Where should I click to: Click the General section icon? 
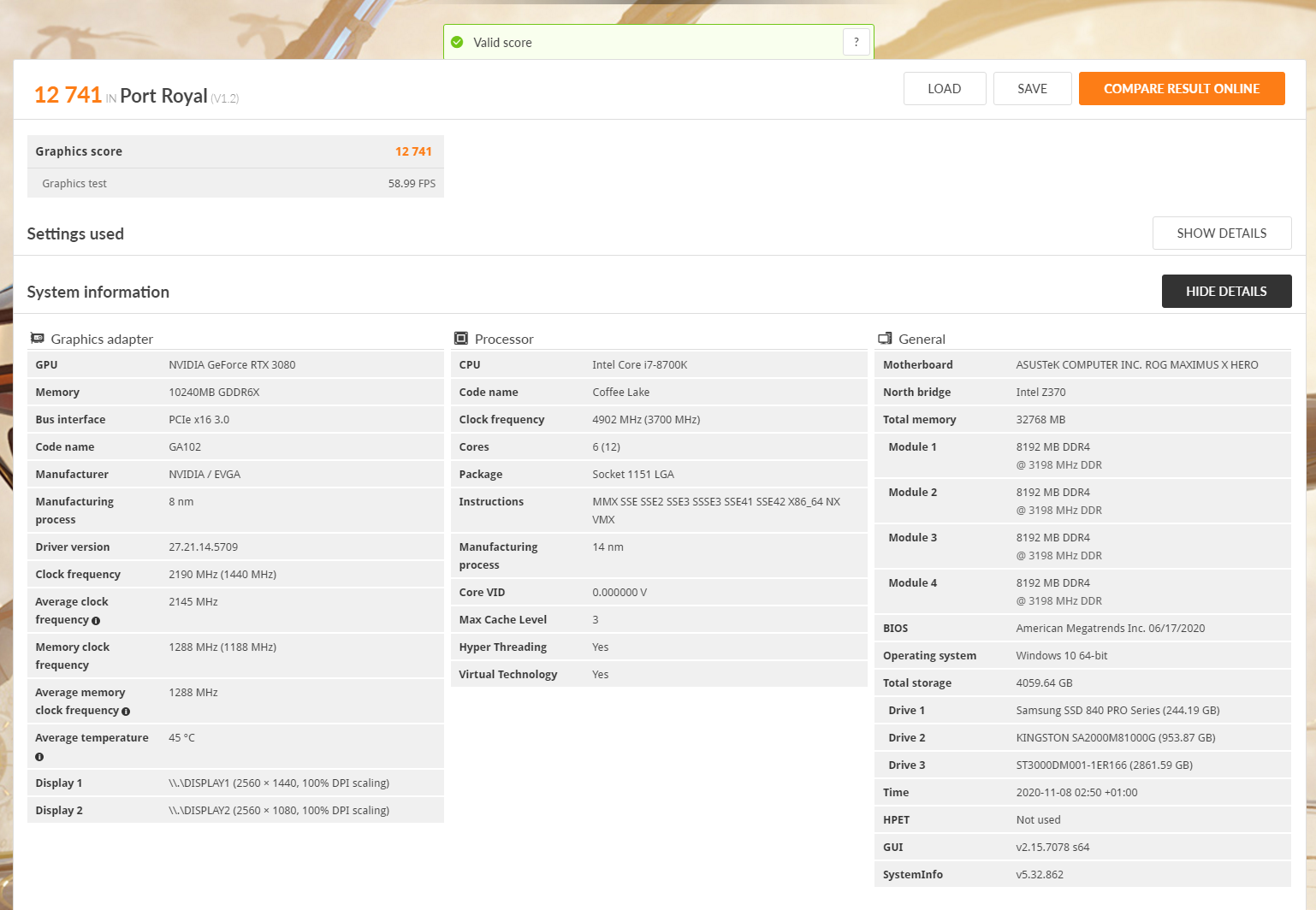[885, 339]
